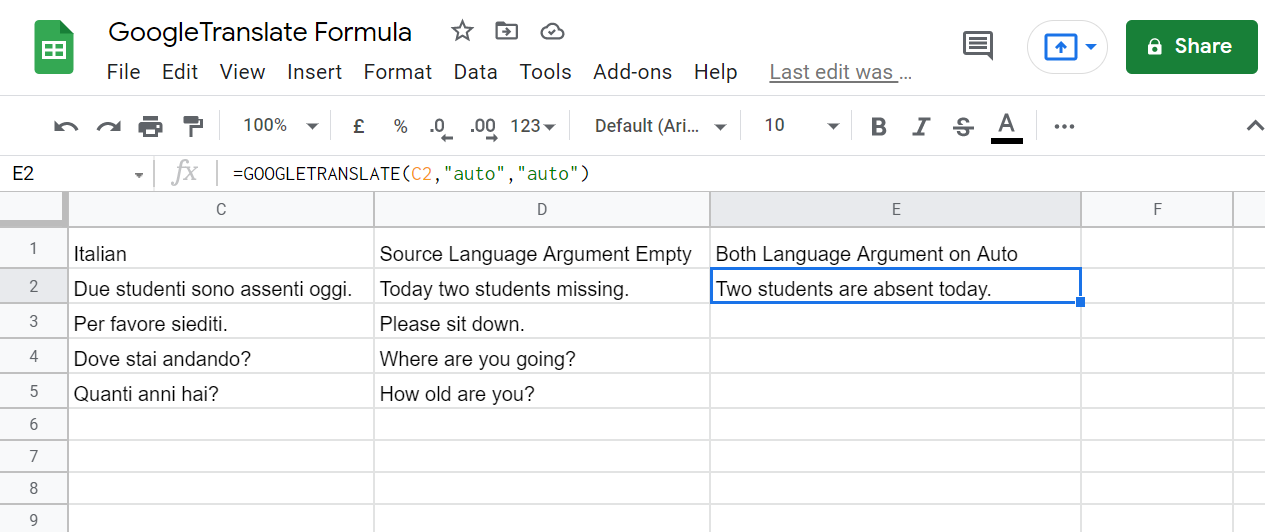
Task: Open the 100% zoom dropdown
Action: click(x=281, y=126)
